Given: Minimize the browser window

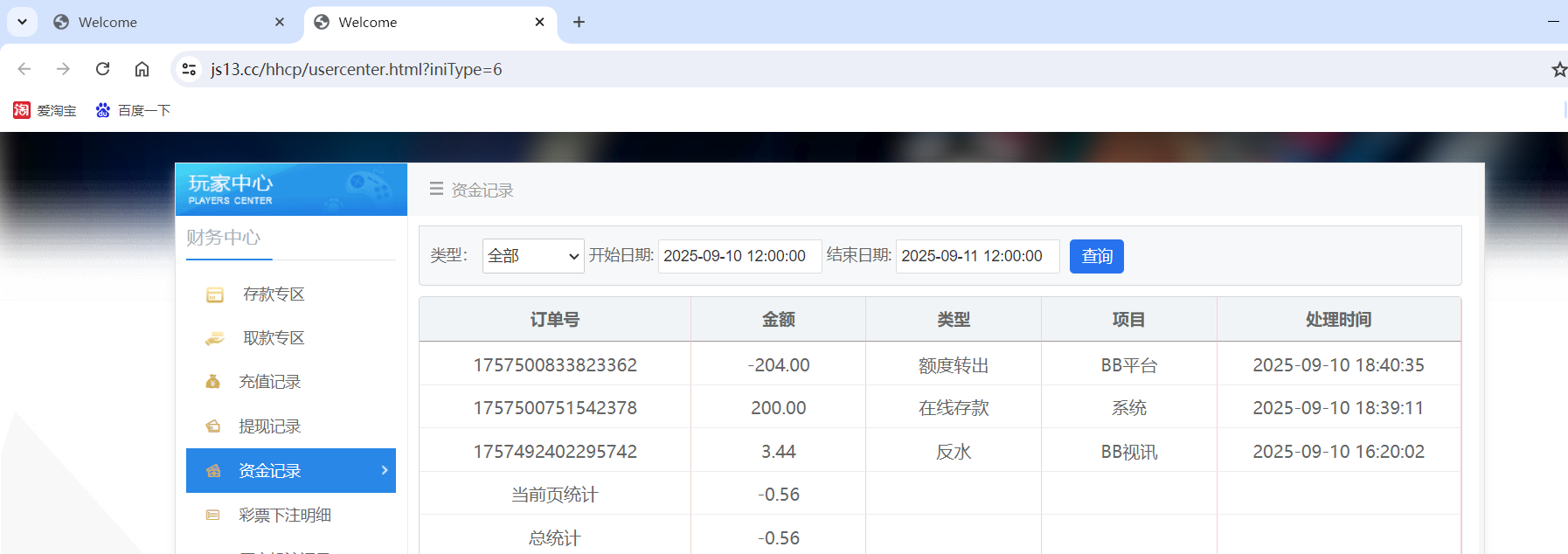Looking at the screenshot, I should [x=1553, y=22].
